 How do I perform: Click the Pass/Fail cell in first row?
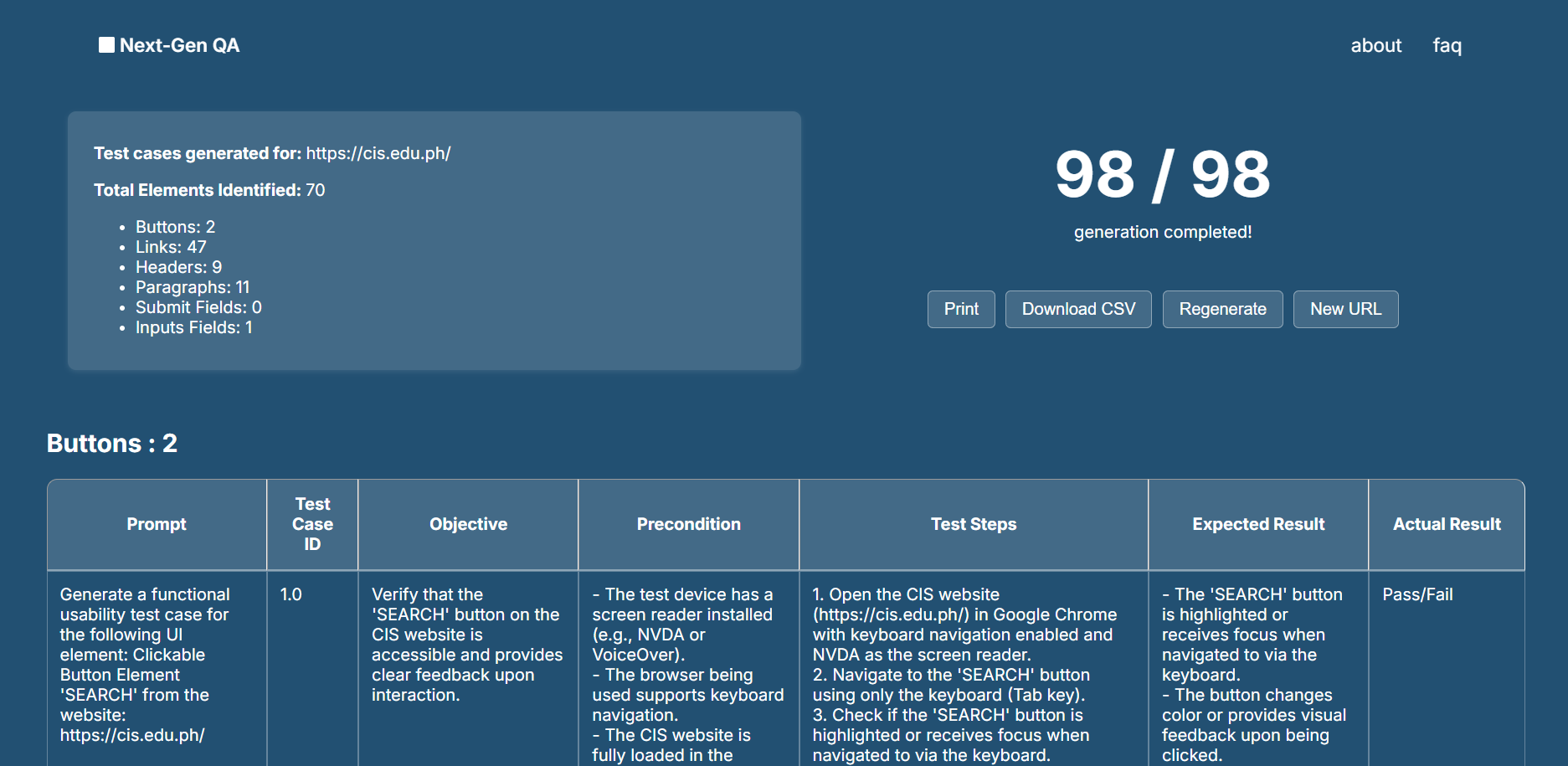[x=1417, y=594]
